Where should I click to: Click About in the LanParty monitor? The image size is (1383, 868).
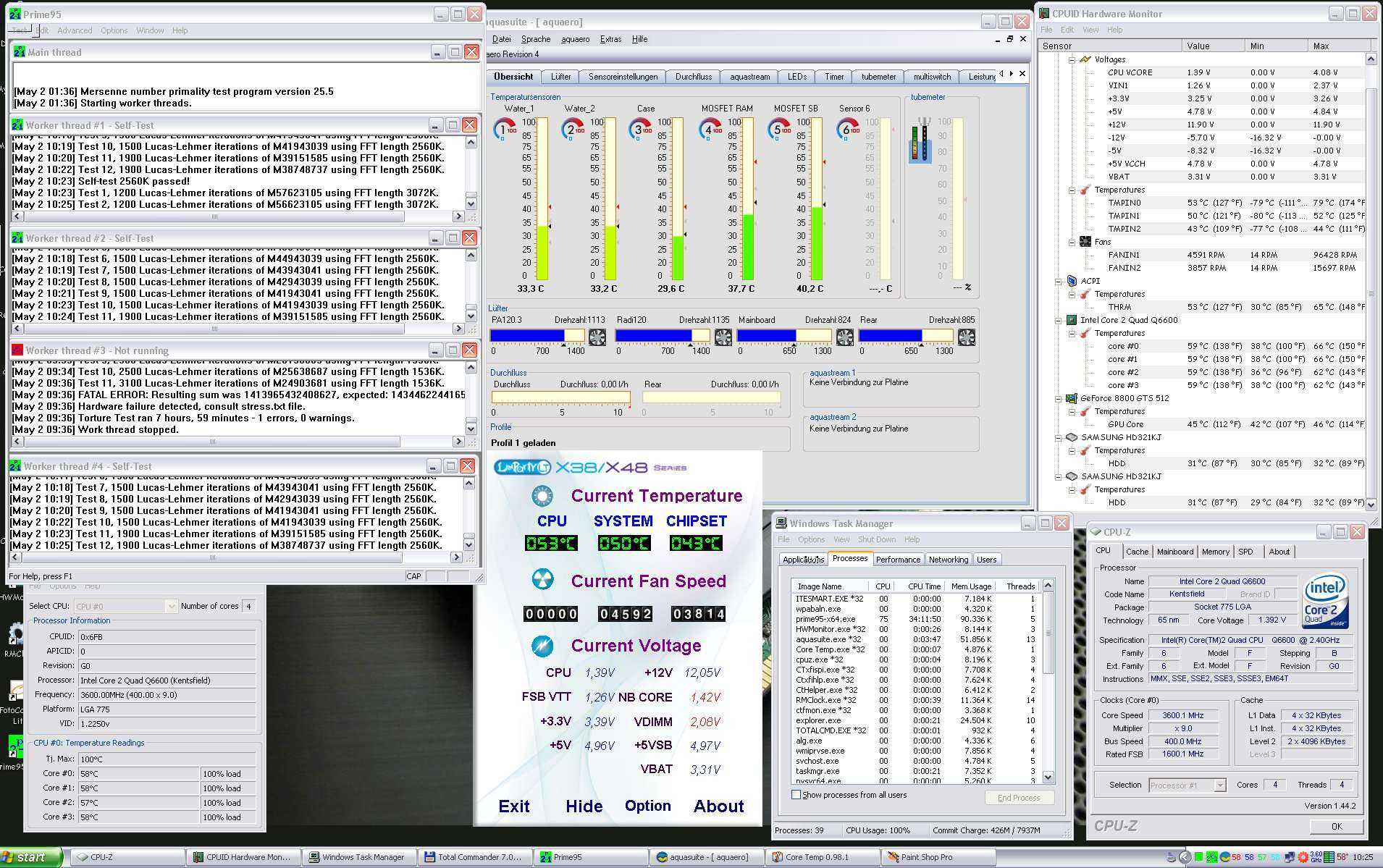(718, 806)
